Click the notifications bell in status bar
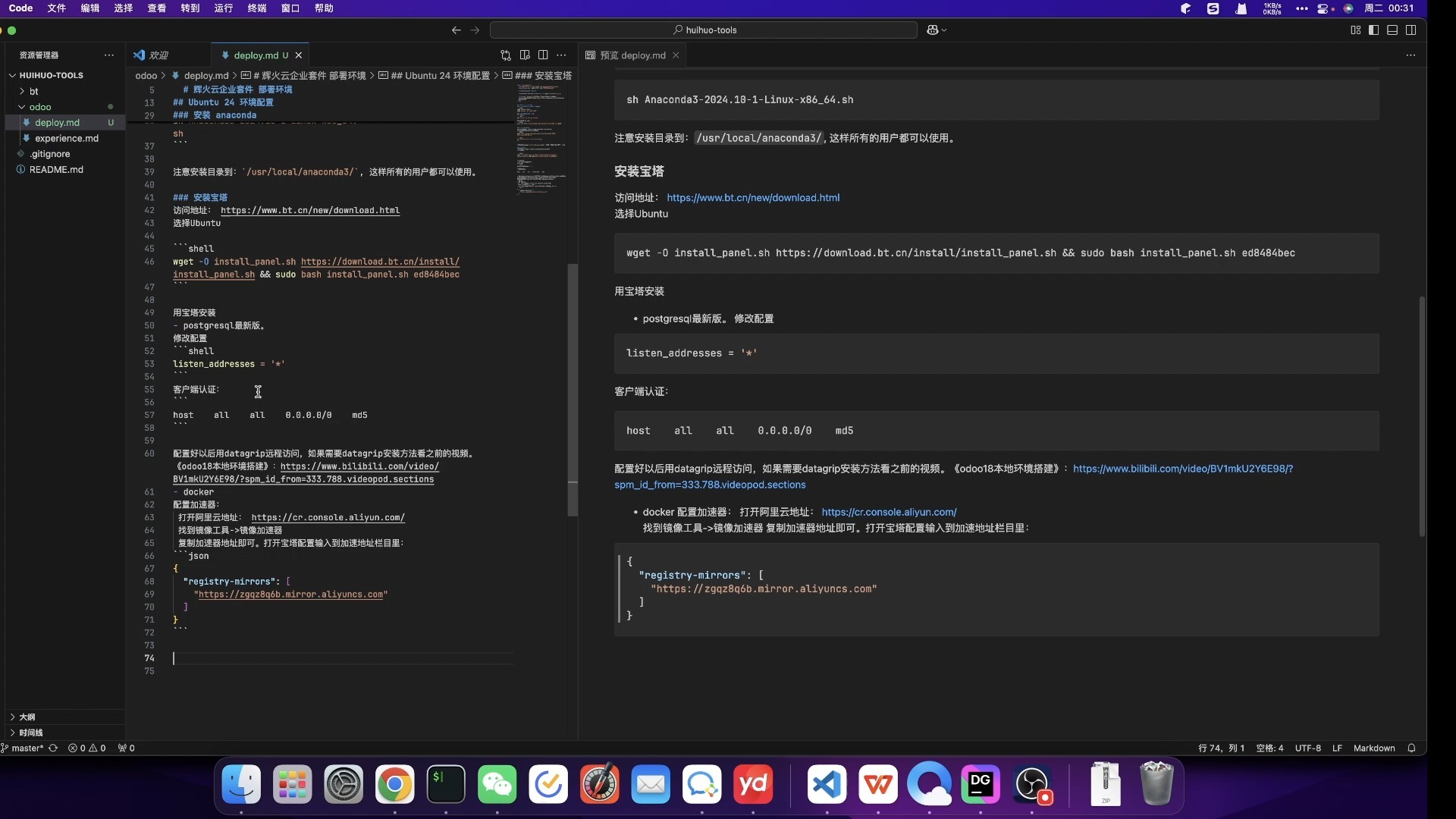1456x819 pixels. pos(1411,748)
